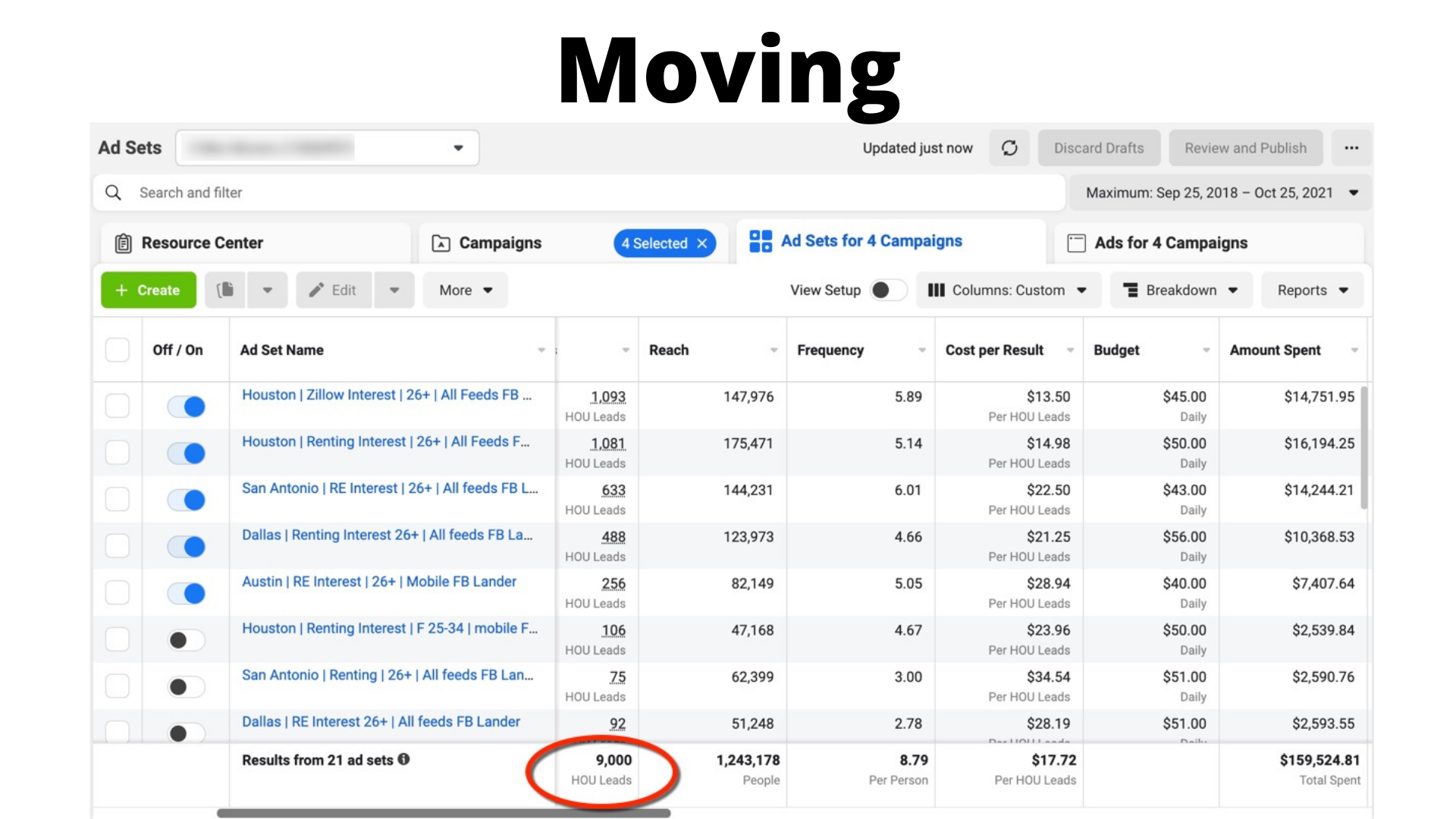Viewport: 1456px width, 819px height.
Task: Open Austin RE Interest ad set link
Action: coord(378,582)
